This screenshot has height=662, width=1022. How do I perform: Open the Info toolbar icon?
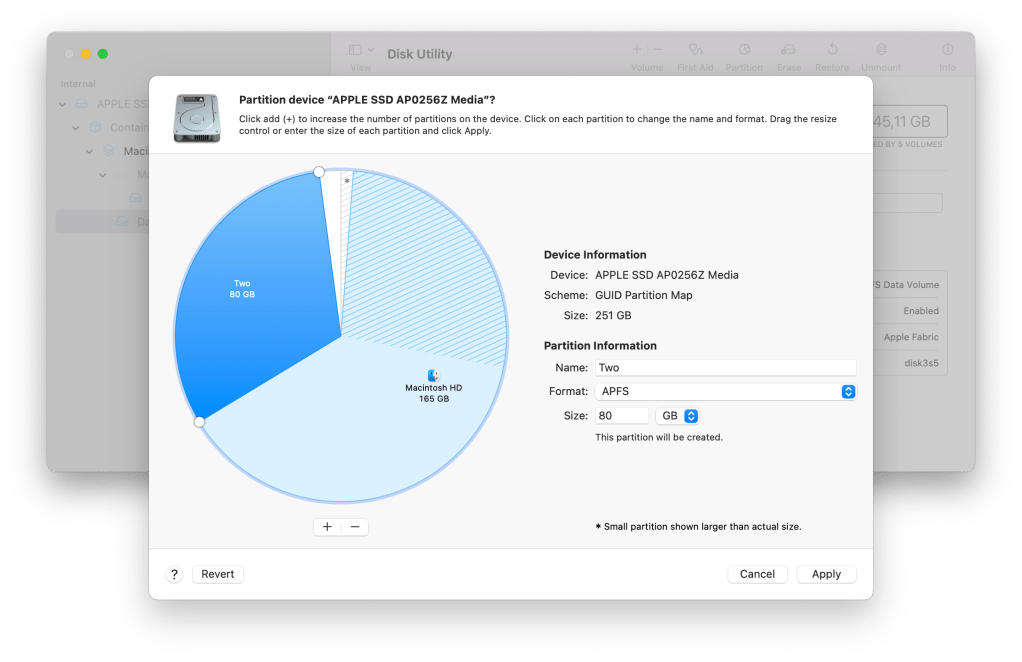click(947, 50)
